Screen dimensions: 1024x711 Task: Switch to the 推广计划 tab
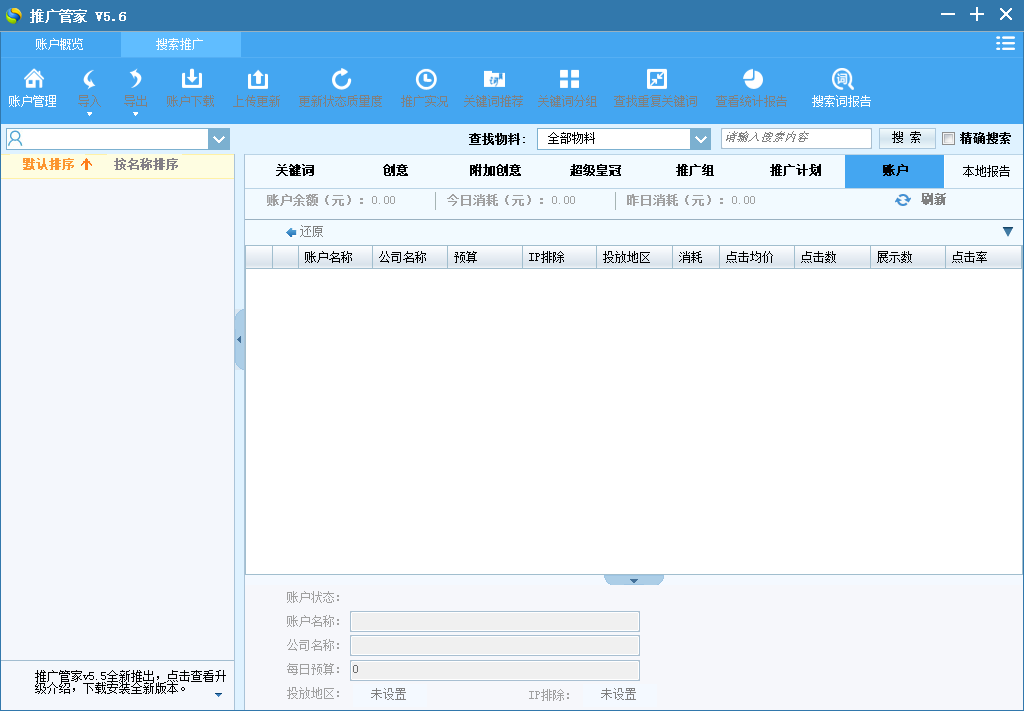pos(795,171)
